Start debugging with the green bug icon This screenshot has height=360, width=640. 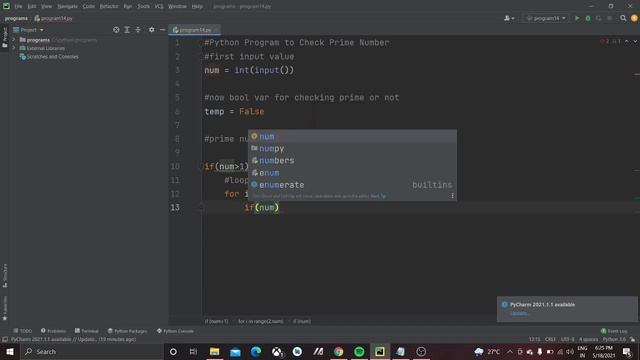point(588,18)
